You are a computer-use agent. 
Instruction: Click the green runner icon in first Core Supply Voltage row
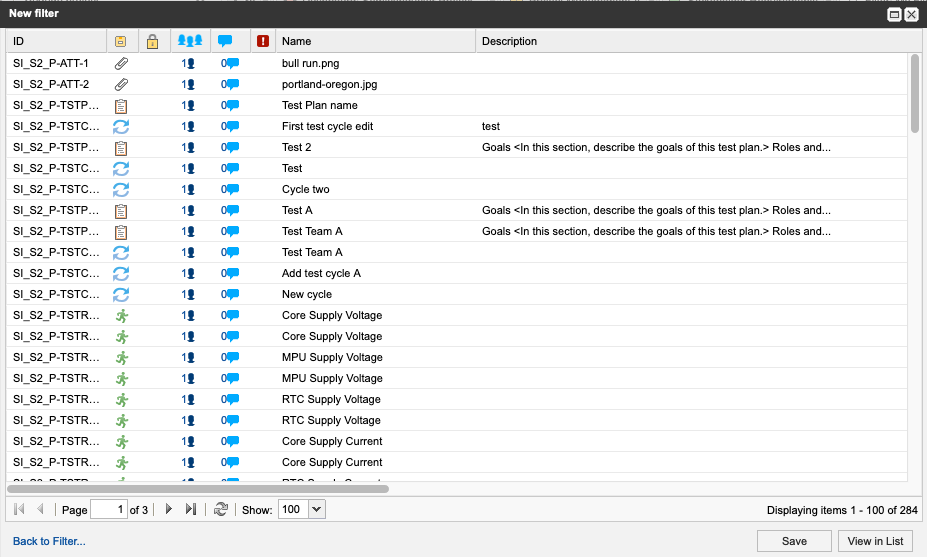[121, 315]
